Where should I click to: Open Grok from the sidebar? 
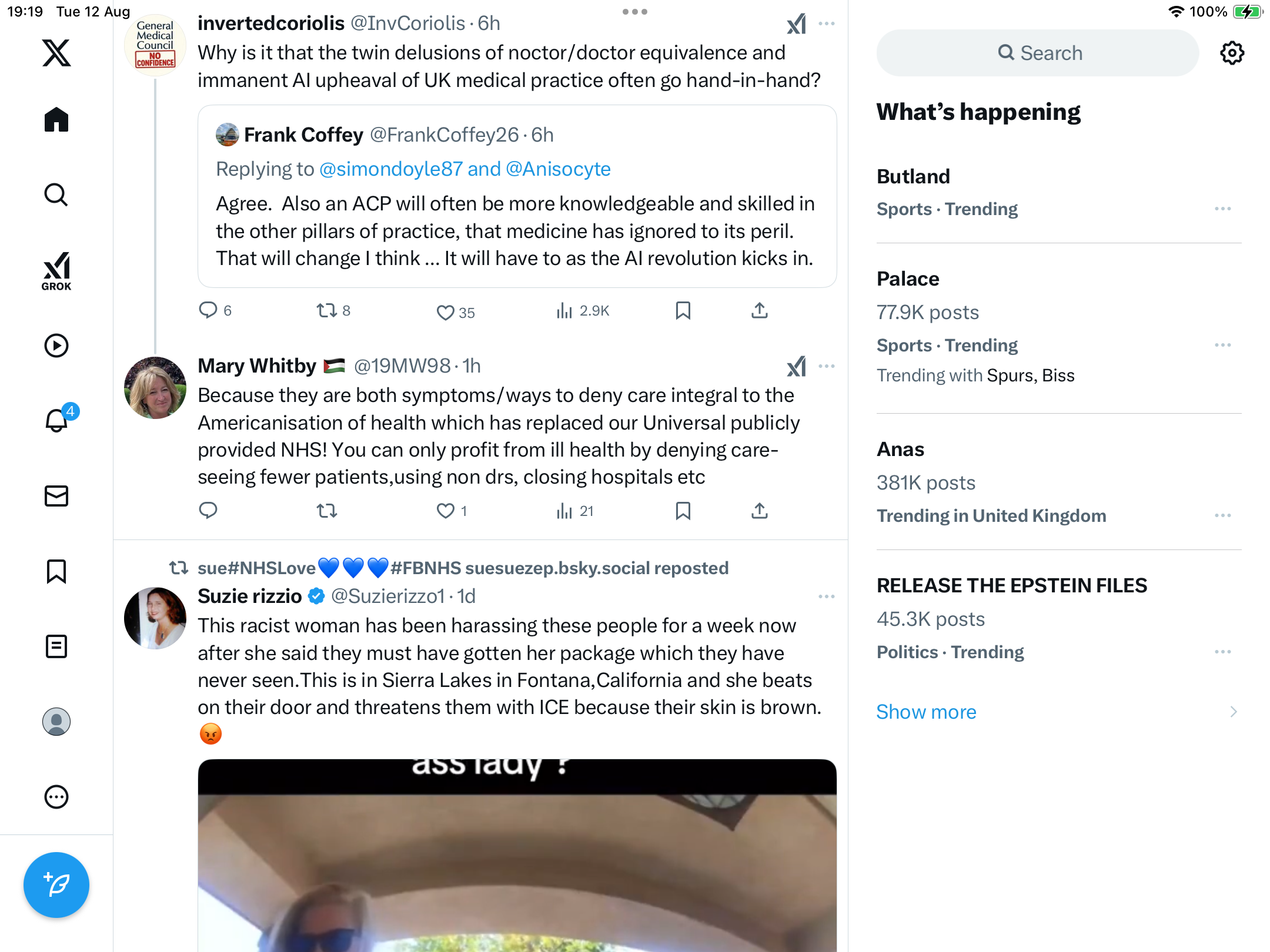(x=56, y=271)
